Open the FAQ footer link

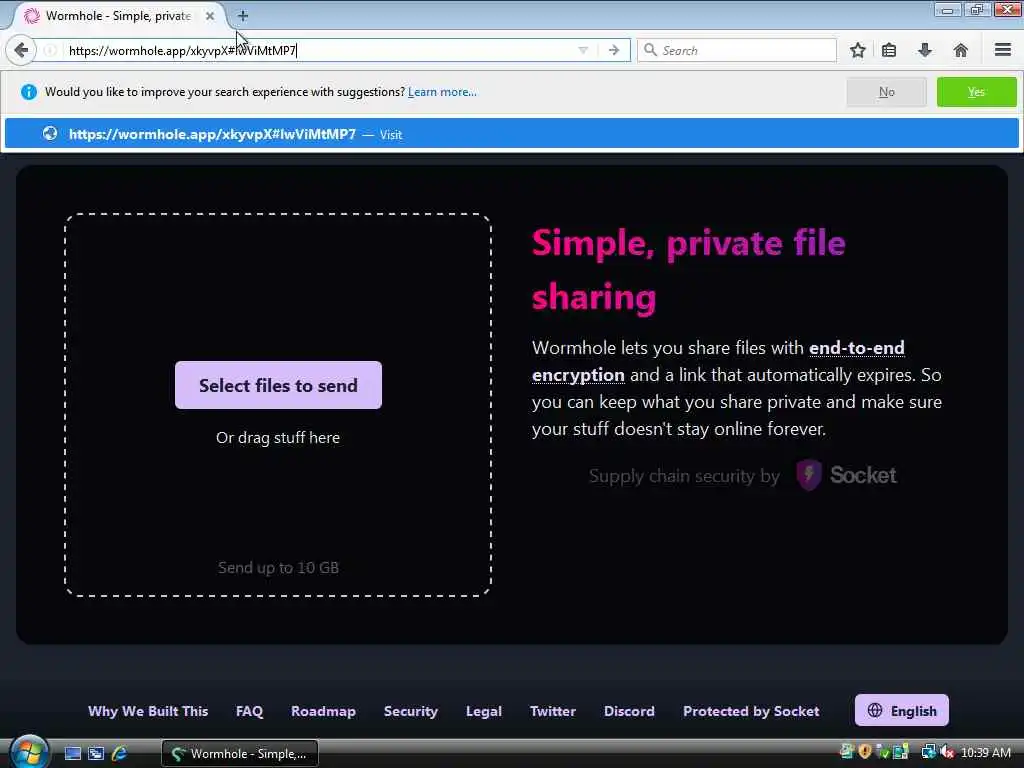pyautogui.click(x=249, y=711)
